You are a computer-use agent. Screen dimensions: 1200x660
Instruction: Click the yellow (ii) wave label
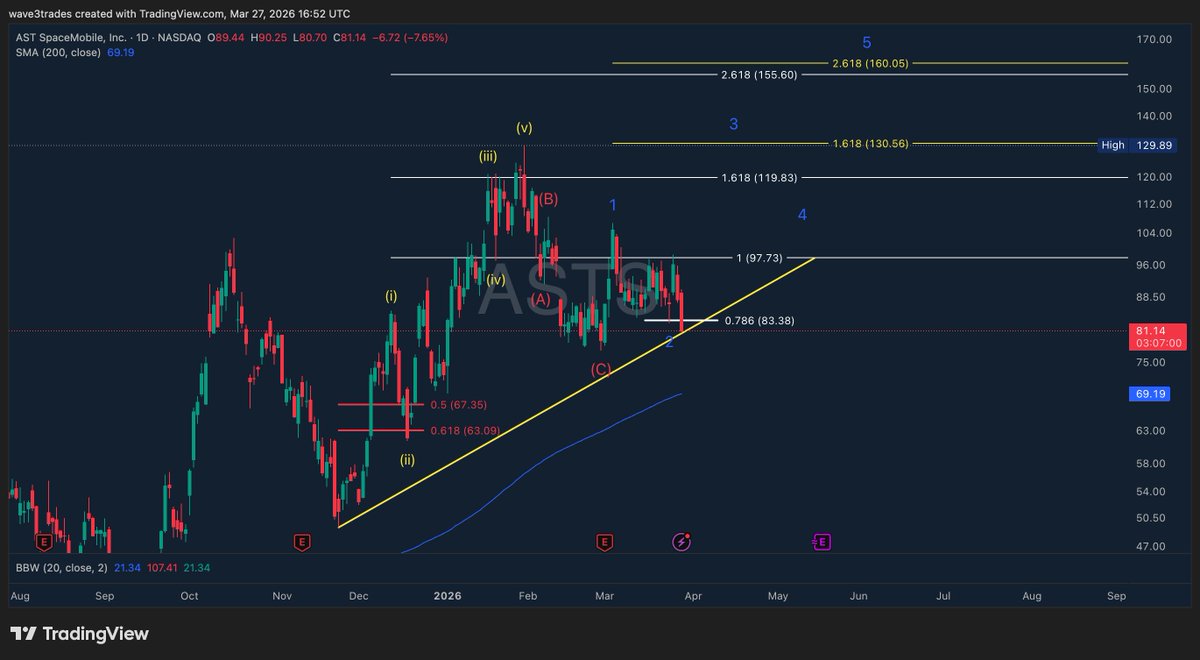point(408,460)
